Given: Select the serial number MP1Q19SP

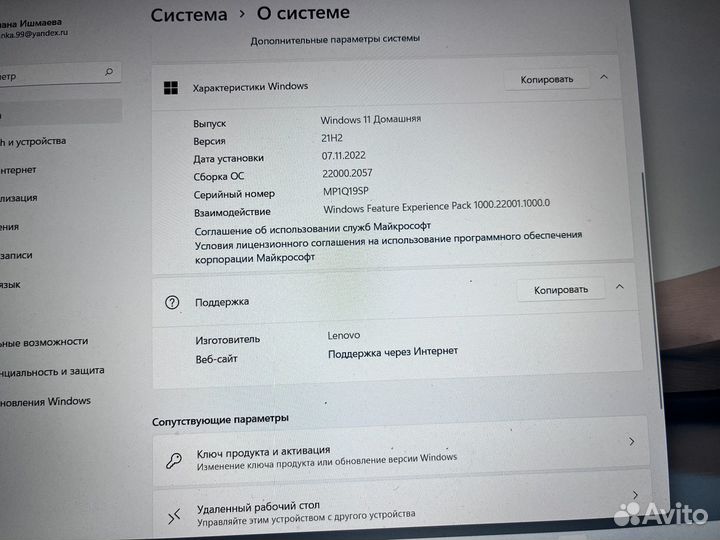Looking at the screenshot, I should coord(346,191).
